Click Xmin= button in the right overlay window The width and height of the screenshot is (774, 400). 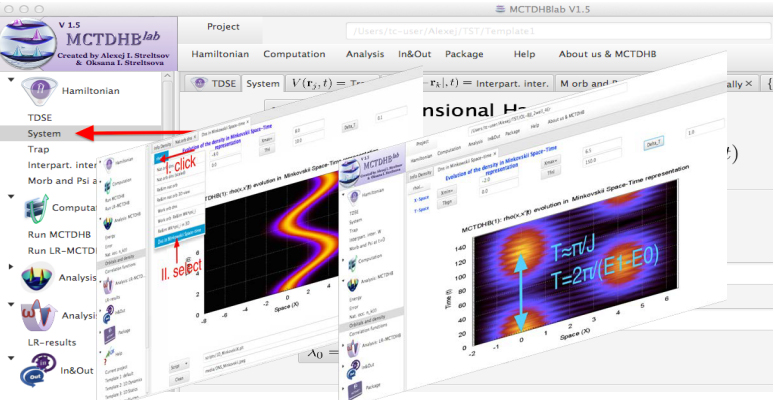point(446,192)
